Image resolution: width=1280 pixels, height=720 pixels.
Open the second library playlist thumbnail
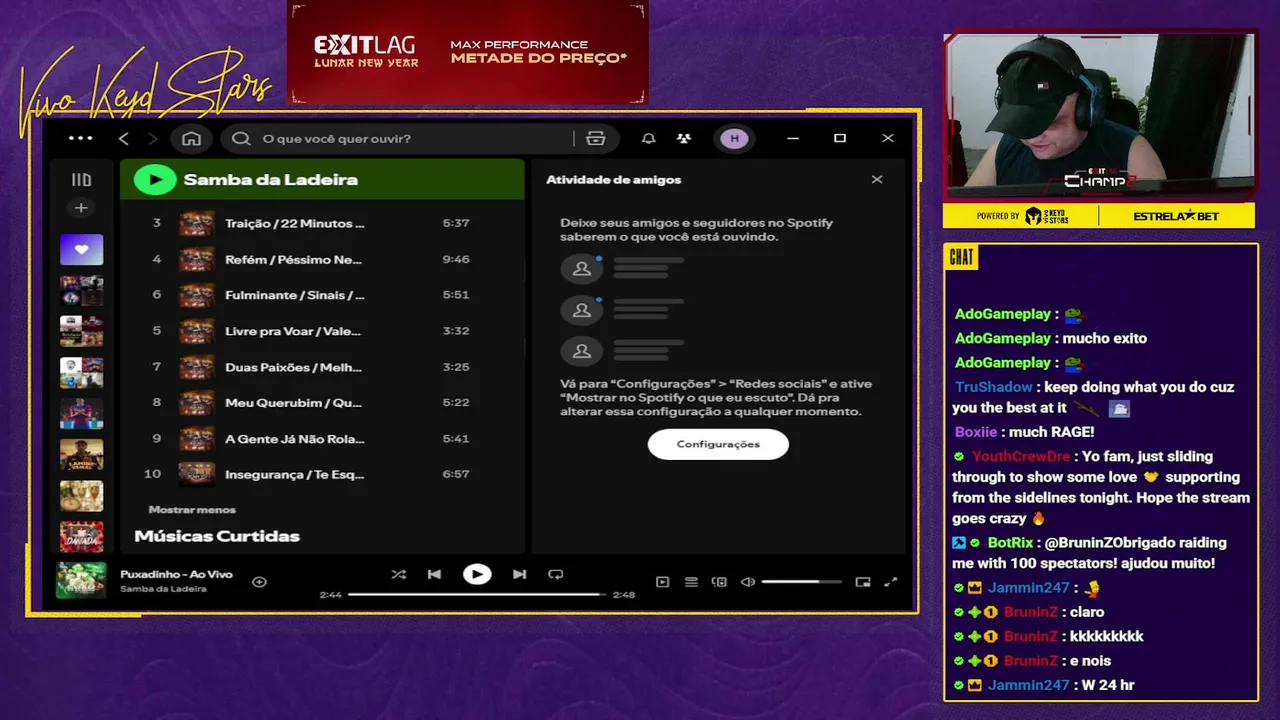coord(81,291)
